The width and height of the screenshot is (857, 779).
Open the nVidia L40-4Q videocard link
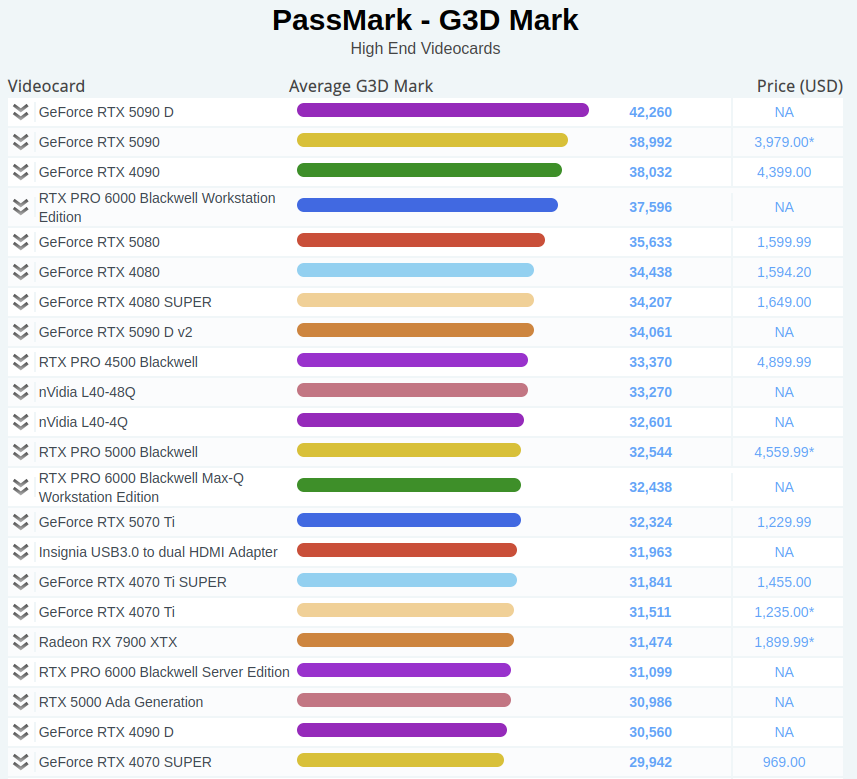(83, 422)
